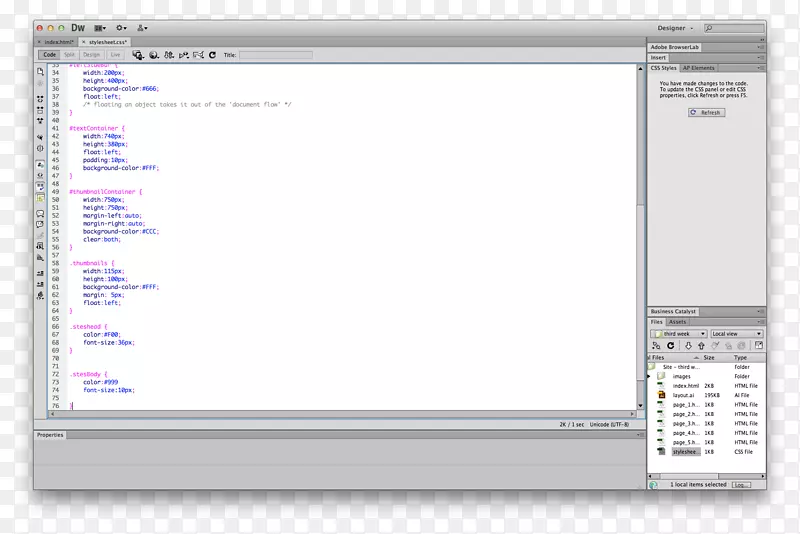Select the CSS Styles tab

tap(663, 68)
